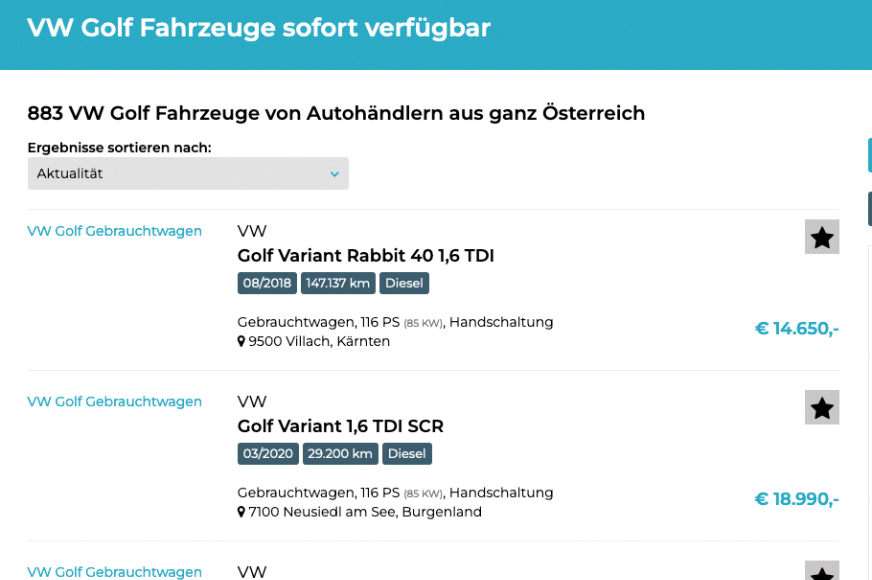872x580 pixels.
Task: Click the Ergebnisse sortieren nach label
Action: coord(120,148)
